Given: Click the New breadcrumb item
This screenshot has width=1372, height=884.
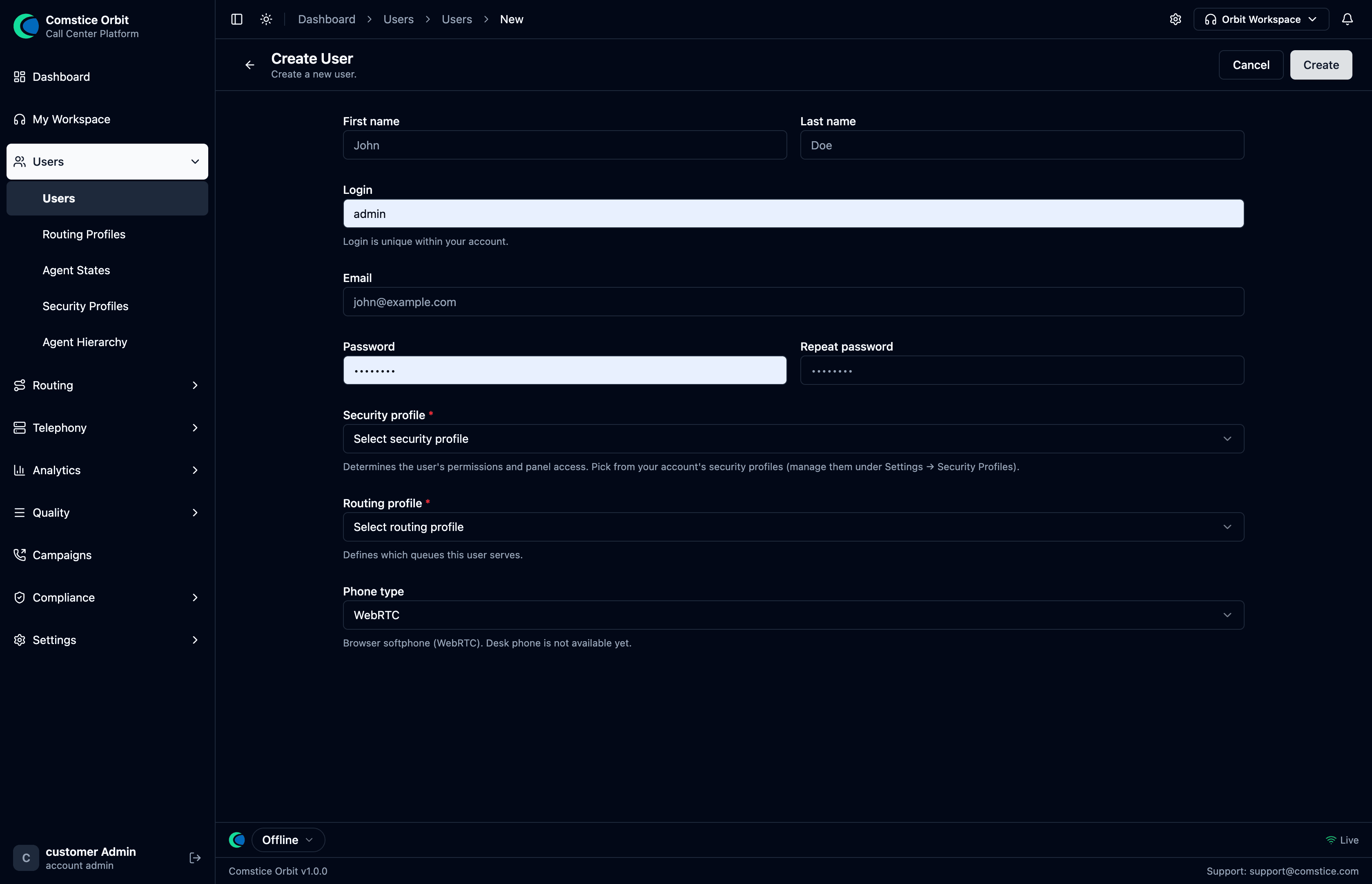Looking at the screenshot, I should pos(512,19).
